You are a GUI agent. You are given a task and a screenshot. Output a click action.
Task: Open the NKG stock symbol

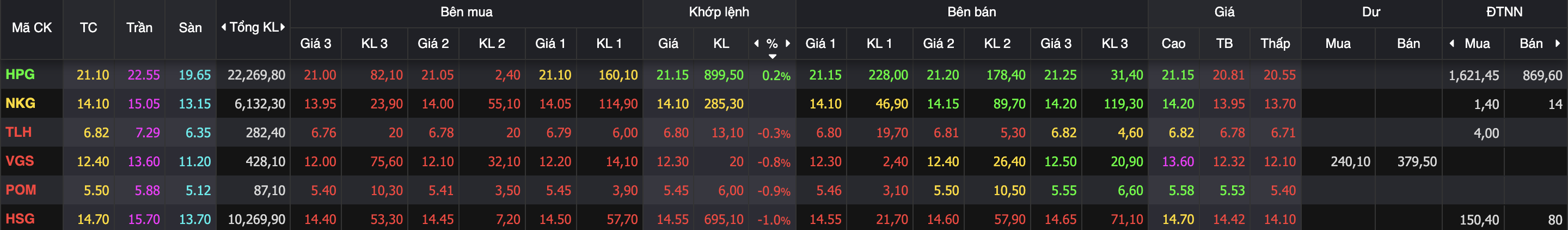[x=20, y=103]
